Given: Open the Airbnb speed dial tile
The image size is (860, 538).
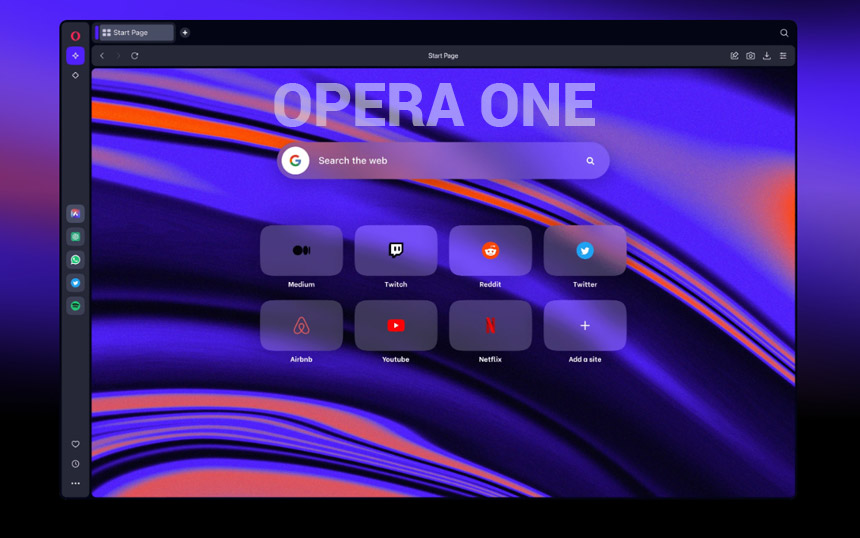Looking at the screenshot, I should tap(301, 326).
